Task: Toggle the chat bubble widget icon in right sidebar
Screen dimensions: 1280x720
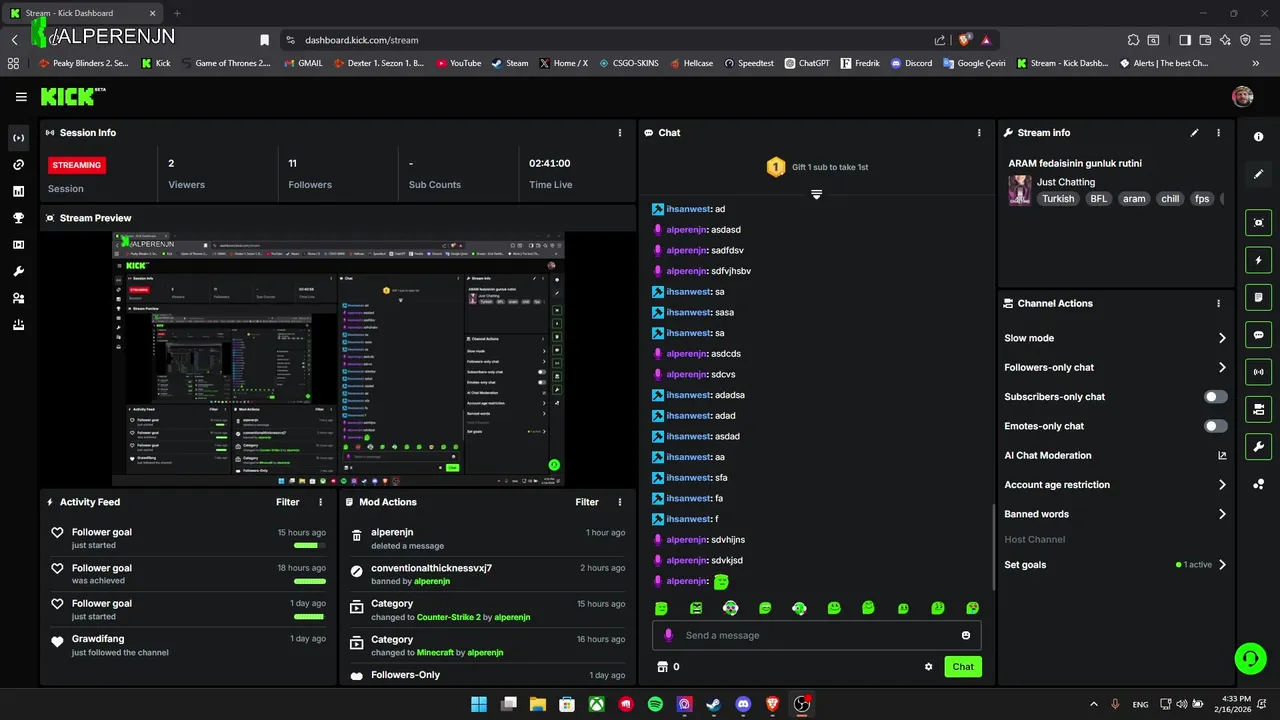Action: (1259, 335)
